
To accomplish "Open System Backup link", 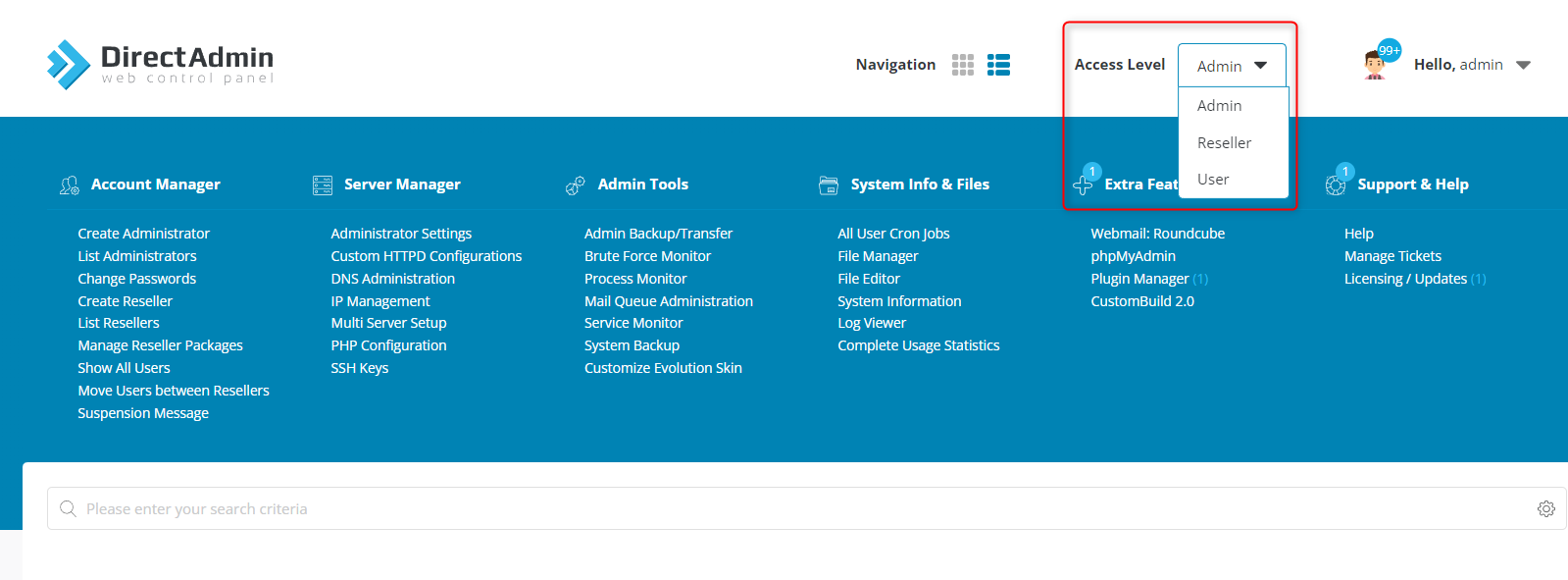I will point(632,345).
